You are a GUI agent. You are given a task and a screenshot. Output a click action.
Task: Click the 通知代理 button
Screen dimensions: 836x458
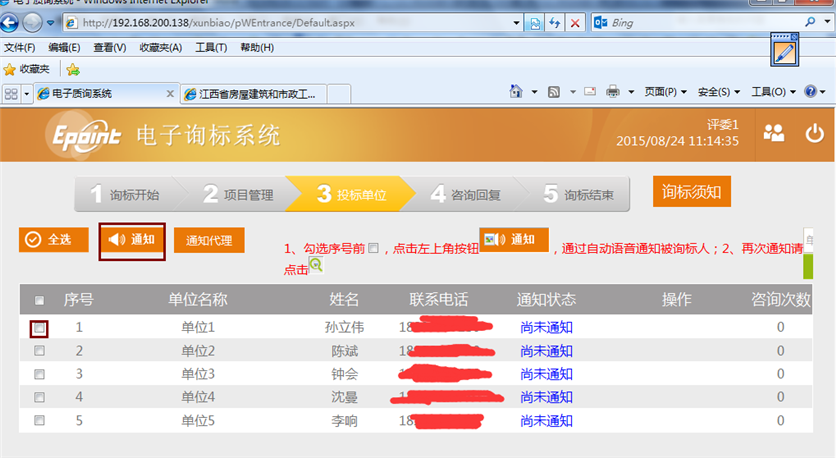[209, 240]
